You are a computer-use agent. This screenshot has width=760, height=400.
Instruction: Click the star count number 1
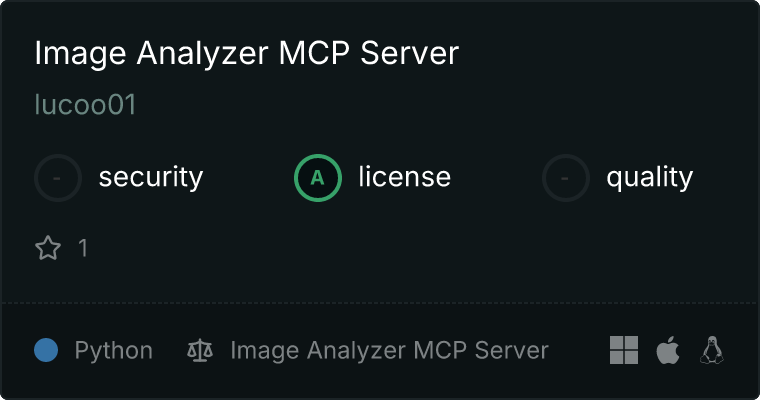coord(83,248)
